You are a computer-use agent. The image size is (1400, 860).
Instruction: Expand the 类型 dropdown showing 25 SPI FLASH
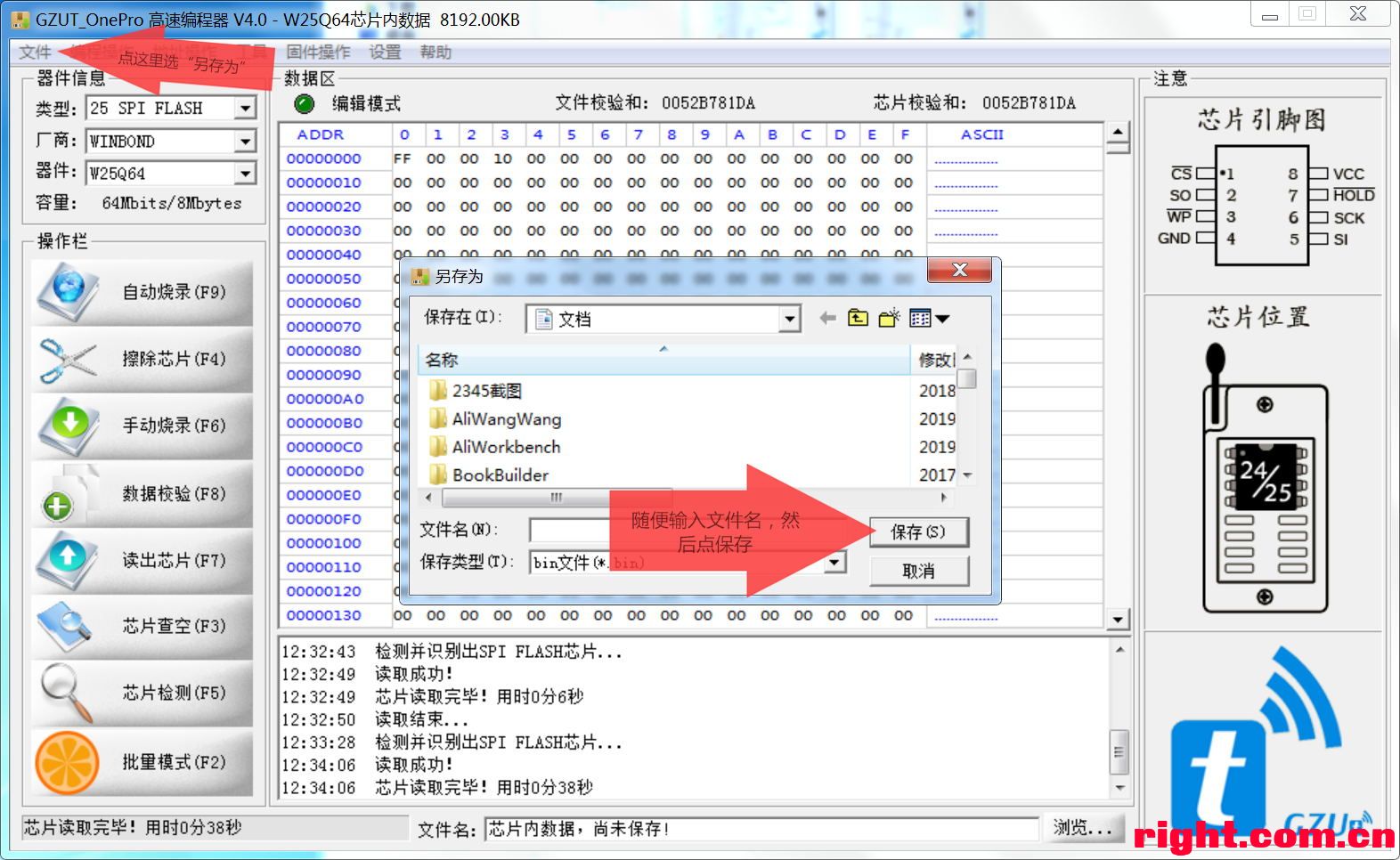(246, 109)
